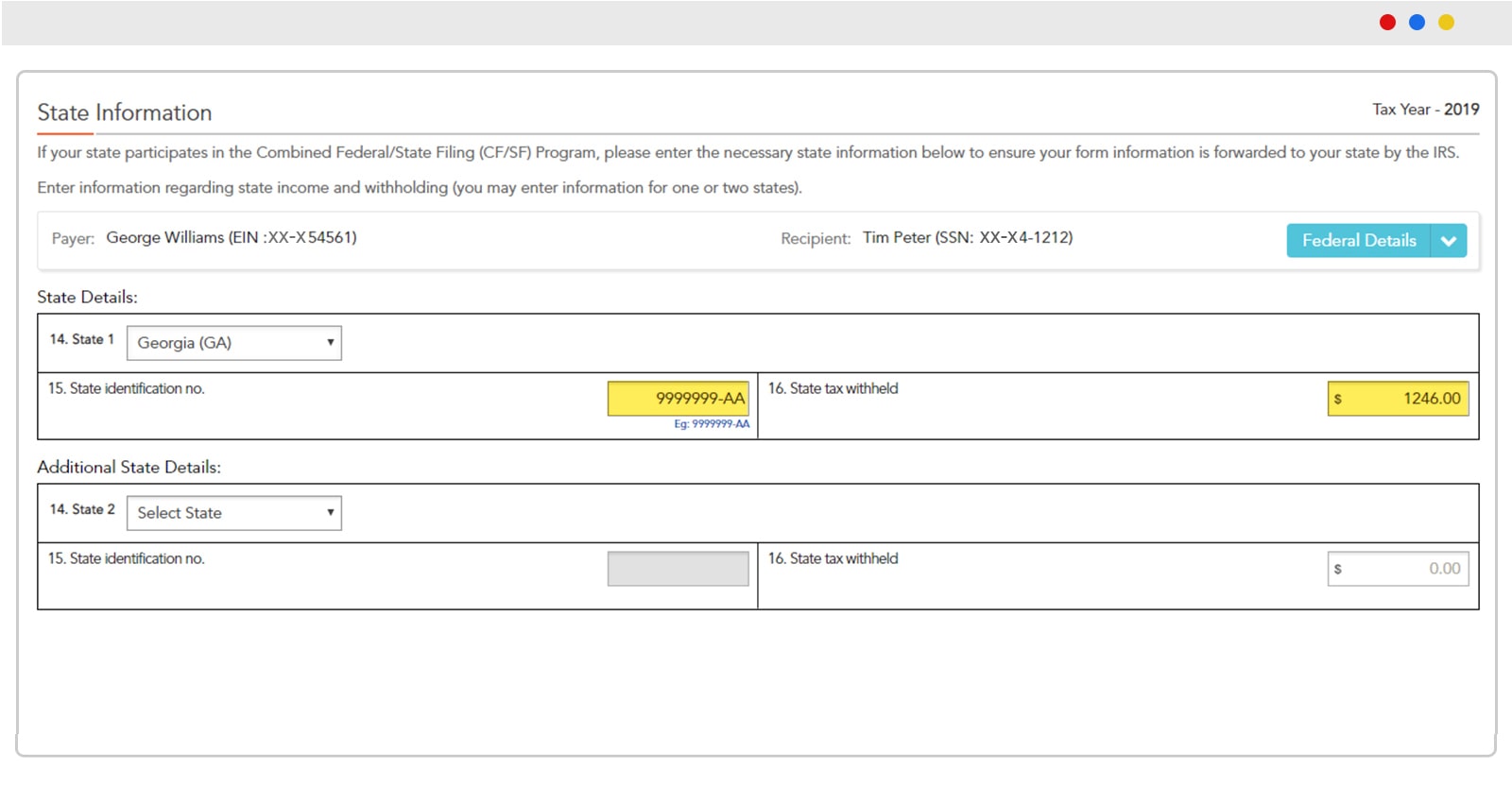
Task: Edit State 1 identification number field
Action: click(x=679, y=399)
